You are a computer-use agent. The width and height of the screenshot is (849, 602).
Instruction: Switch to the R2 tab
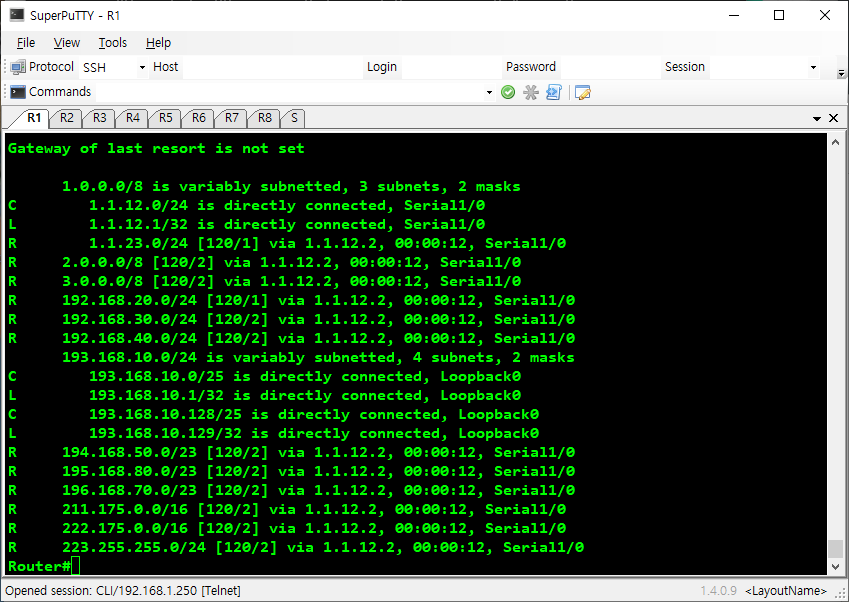point(66,118)
